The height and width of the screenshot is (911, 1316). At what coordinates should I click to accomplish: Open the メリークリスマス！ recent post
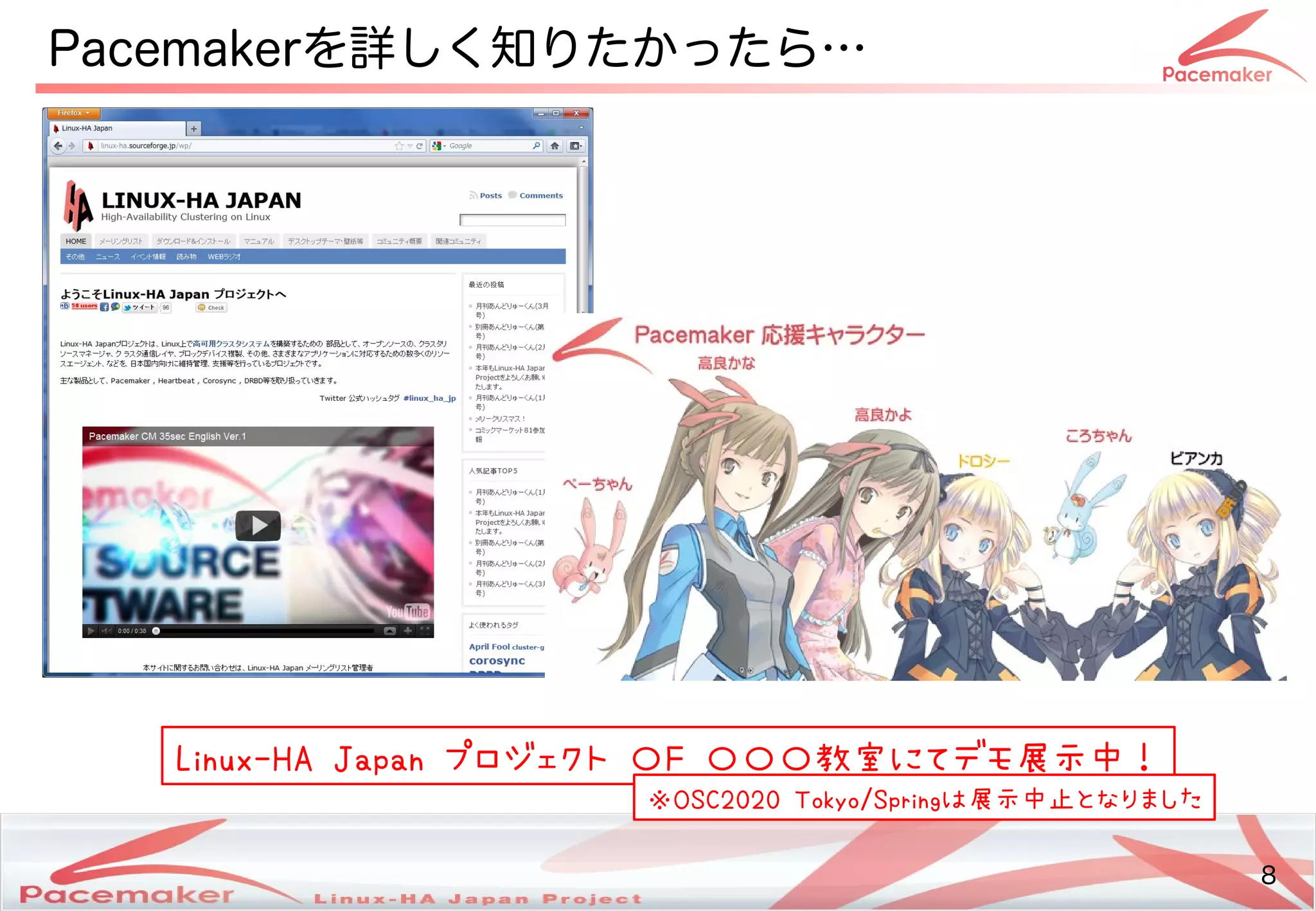[x=500, y=419]
